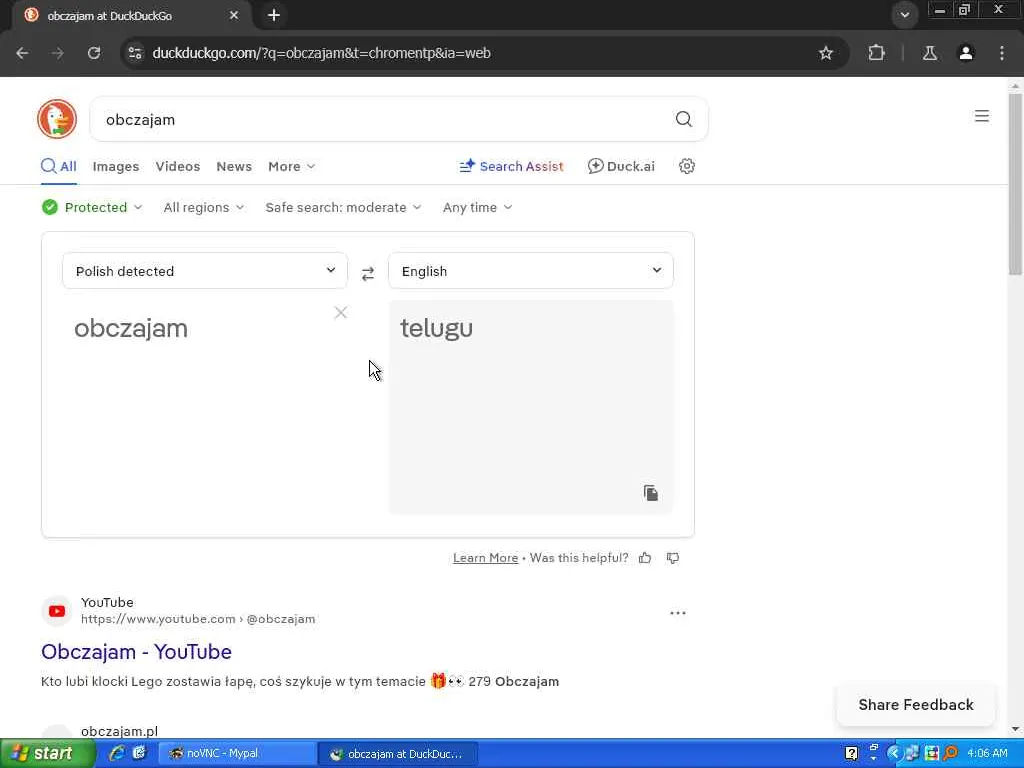Click the magnifier search icon in search box
The height and width of the screenshot is (768, 1024).
click(683, 119)
